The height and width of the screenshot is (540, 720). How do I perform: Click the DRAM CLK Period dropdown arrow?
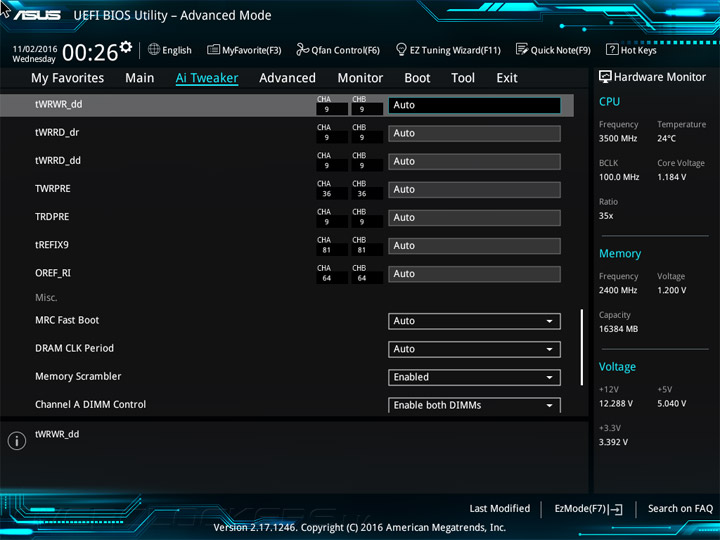549,349
